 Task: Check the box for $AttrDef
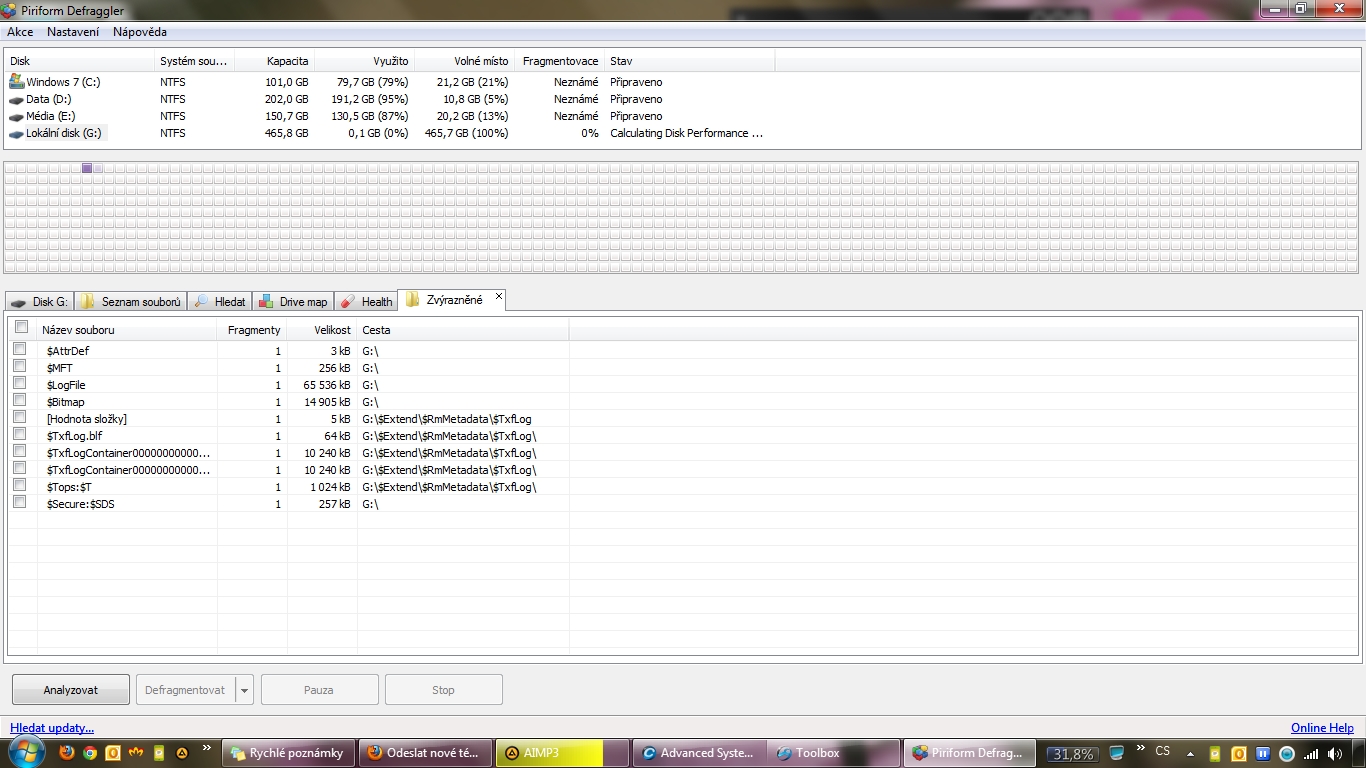point(19,349)
